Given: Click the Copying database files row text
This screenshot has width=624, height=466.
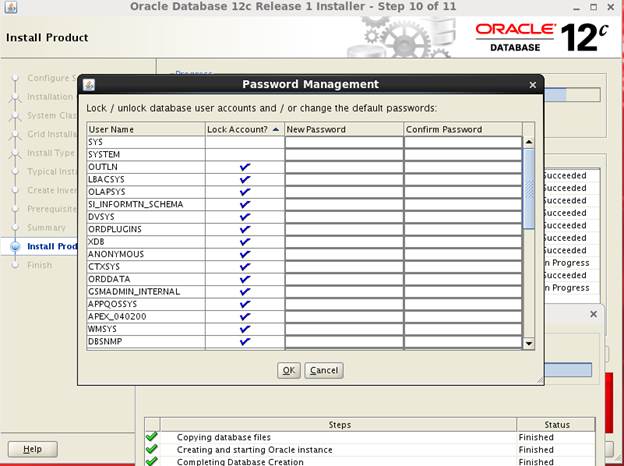Looking at the screenshot, I should click(224, 437).
